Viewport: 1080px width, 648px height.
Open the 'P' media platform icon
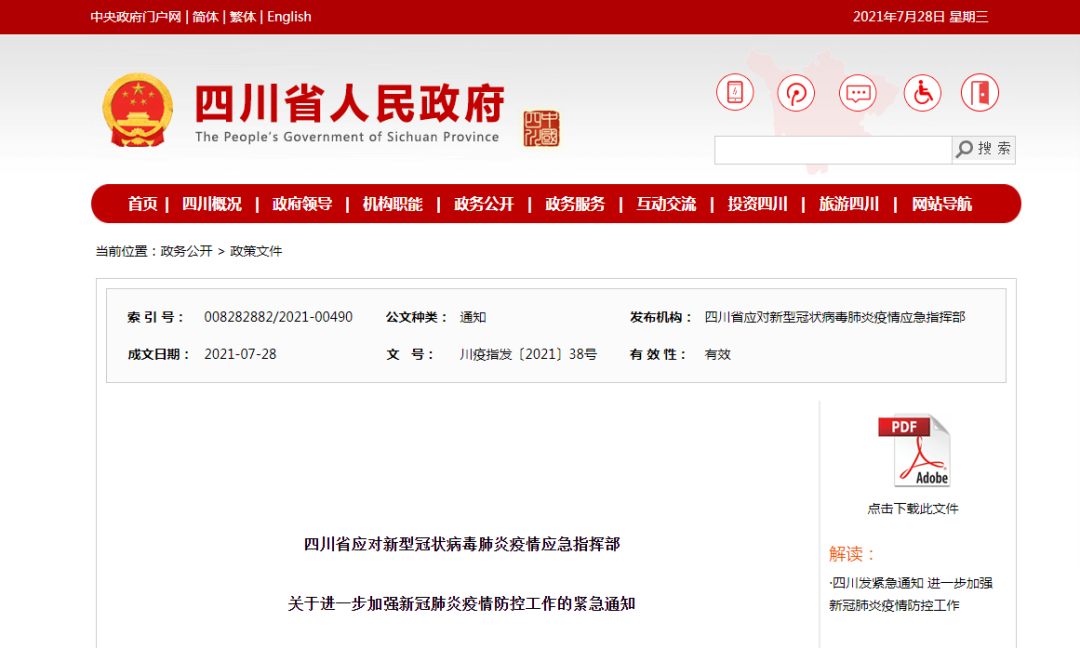pos(796,92)
